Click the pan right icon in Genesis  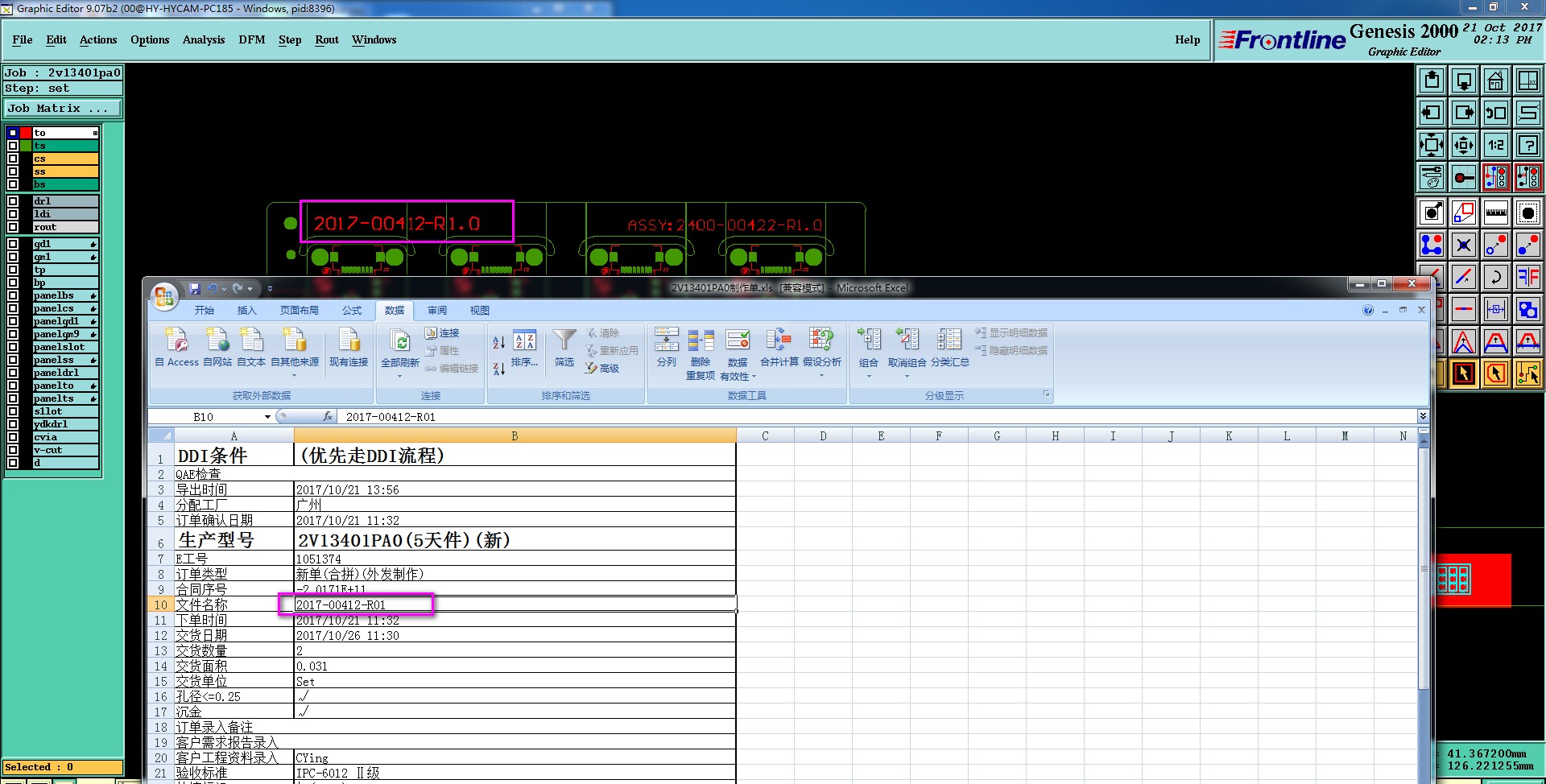tap(1464, 113)
